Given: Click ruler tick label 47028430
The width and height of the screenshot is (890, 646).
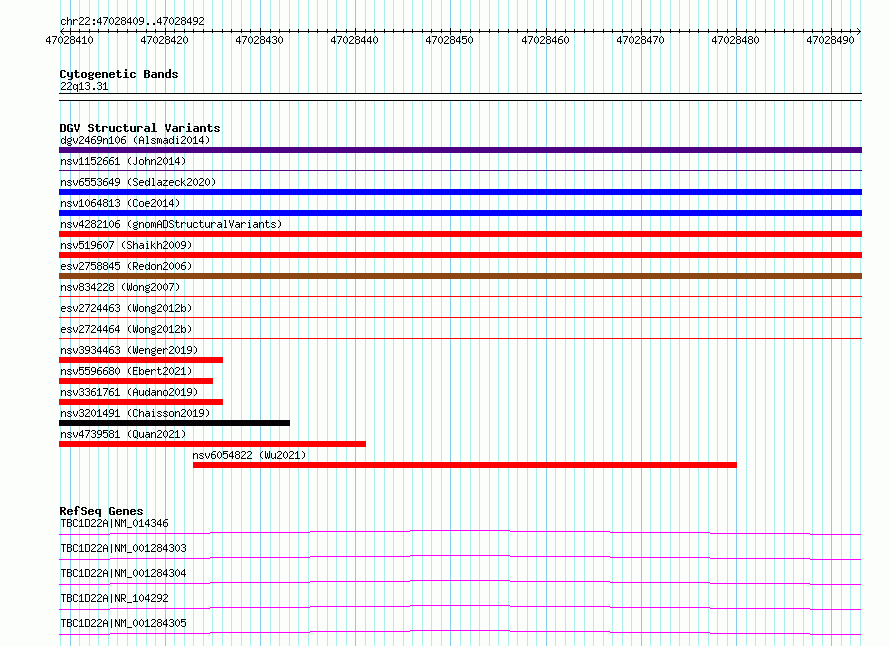Looking at the screenshot, I should (259, 40).
